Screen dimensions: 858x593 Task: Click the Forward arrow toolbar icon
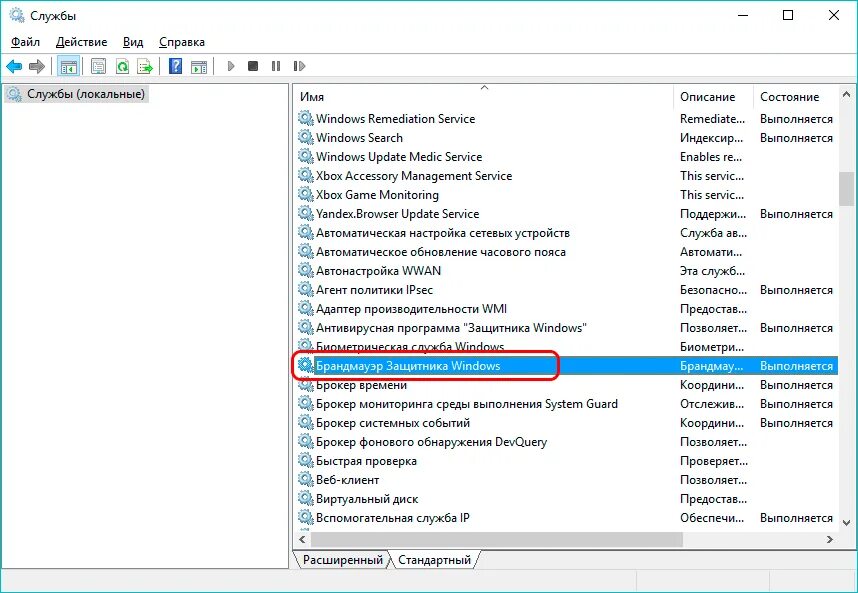pyautogui.click(x=37, y=67)
